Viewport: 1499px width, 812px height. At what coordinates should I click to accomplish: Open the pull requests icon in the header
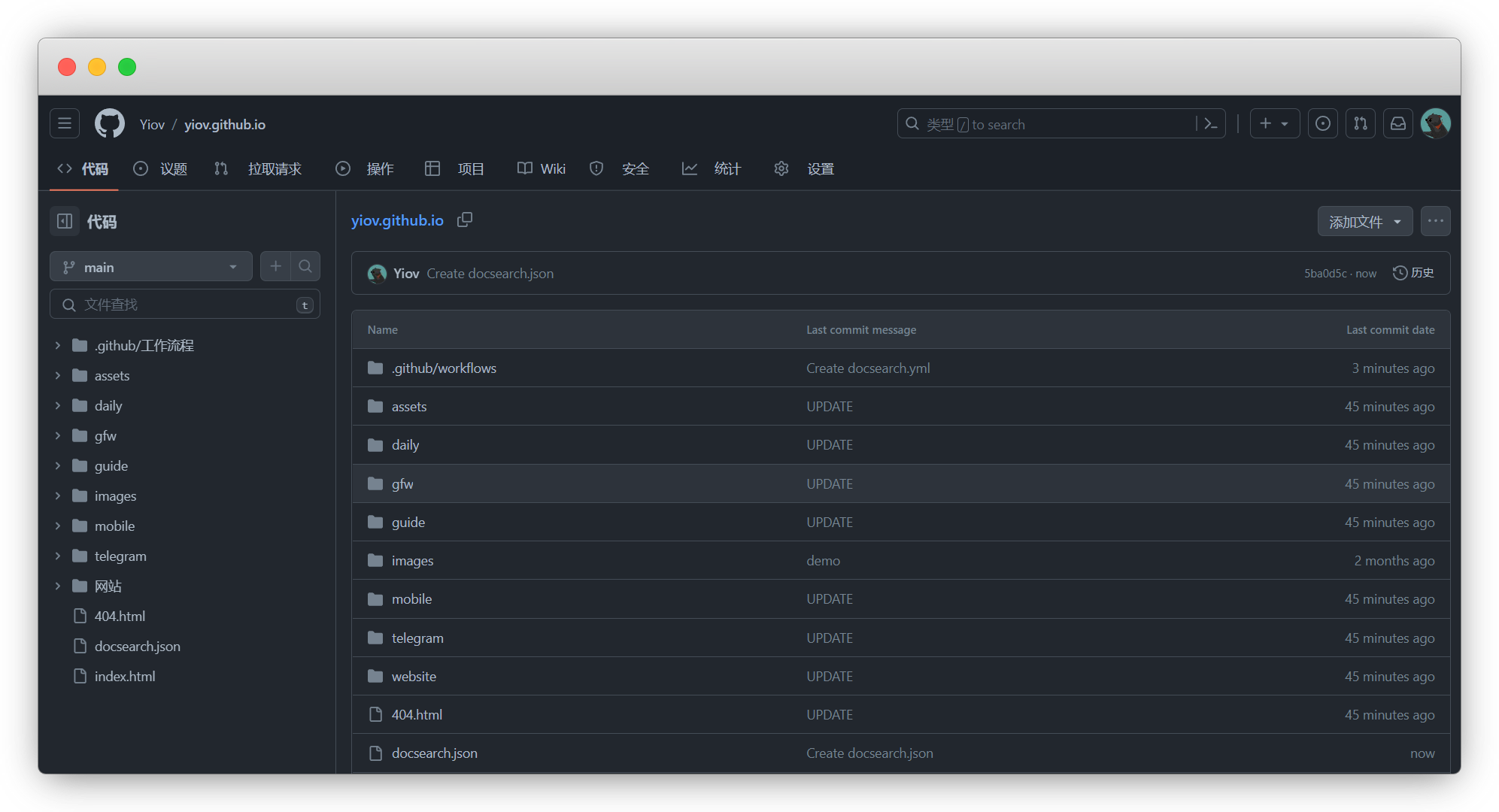[x=1360, y=123]
